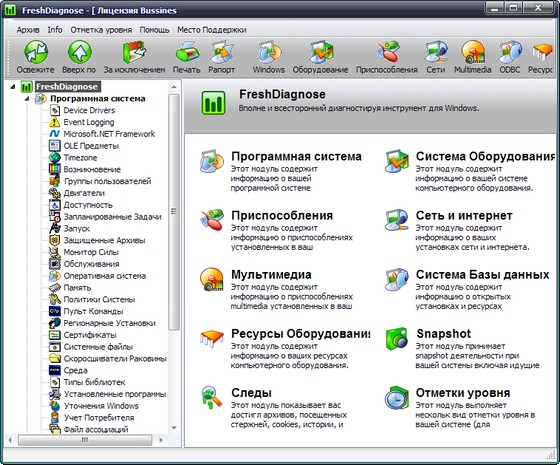Click the Отметки уровня heading link
This screenshot has width=560, height=465.
click(463, 393)
